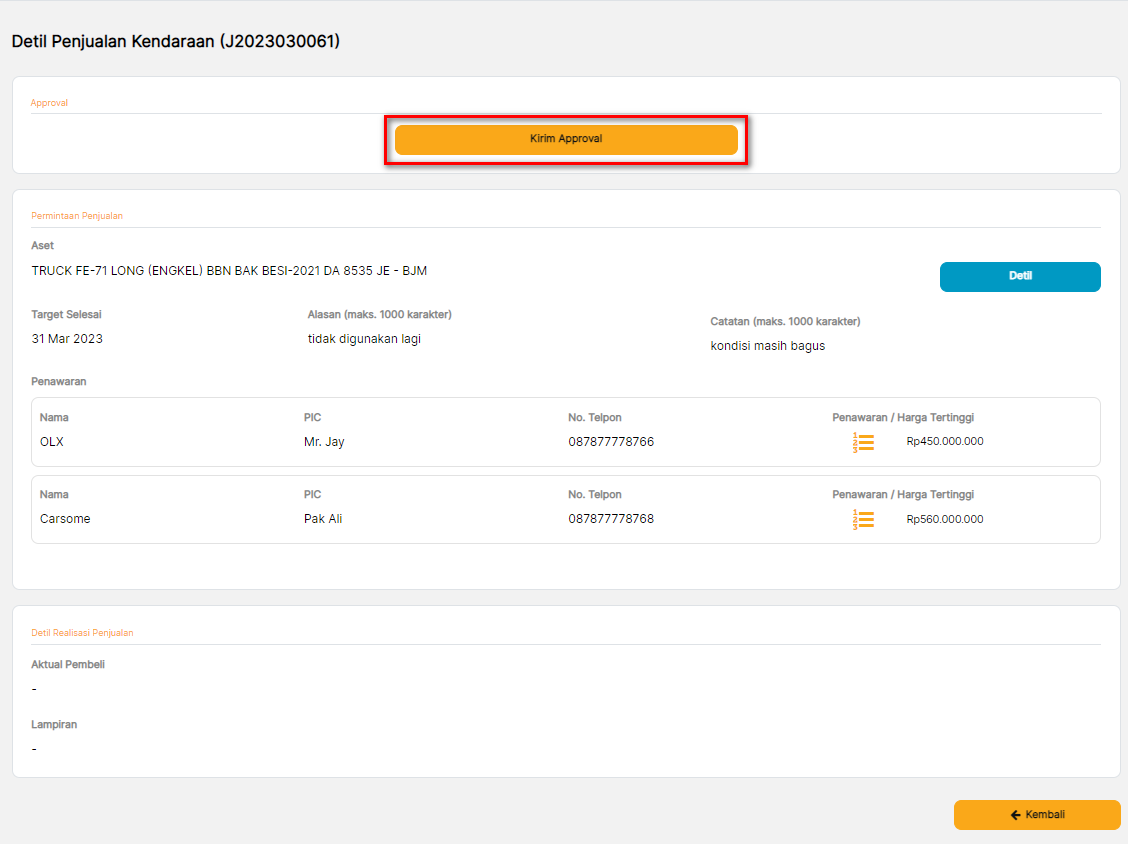The width and height of the screenshot is (1128, 844).
Task: Open asset details with the Detil button
Action: [x=1019, y=277]
